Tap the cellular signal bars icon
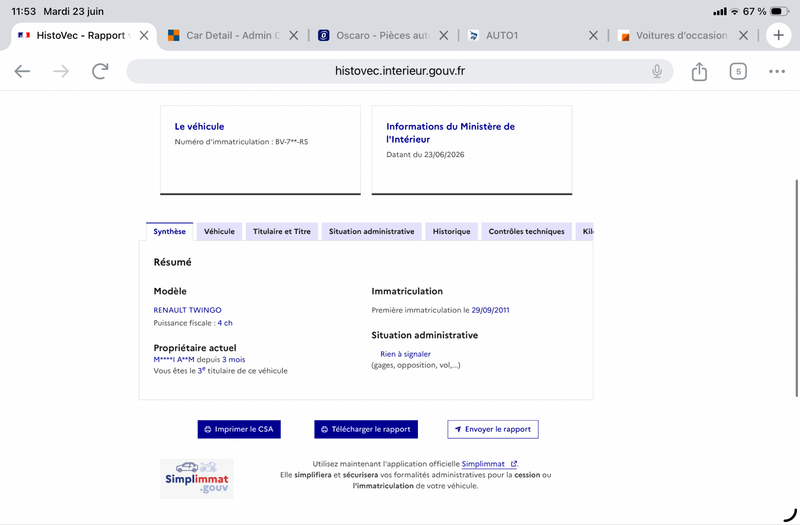Viewport: 800px width, 525px height. pyautogui.click(x=720, y=11)
